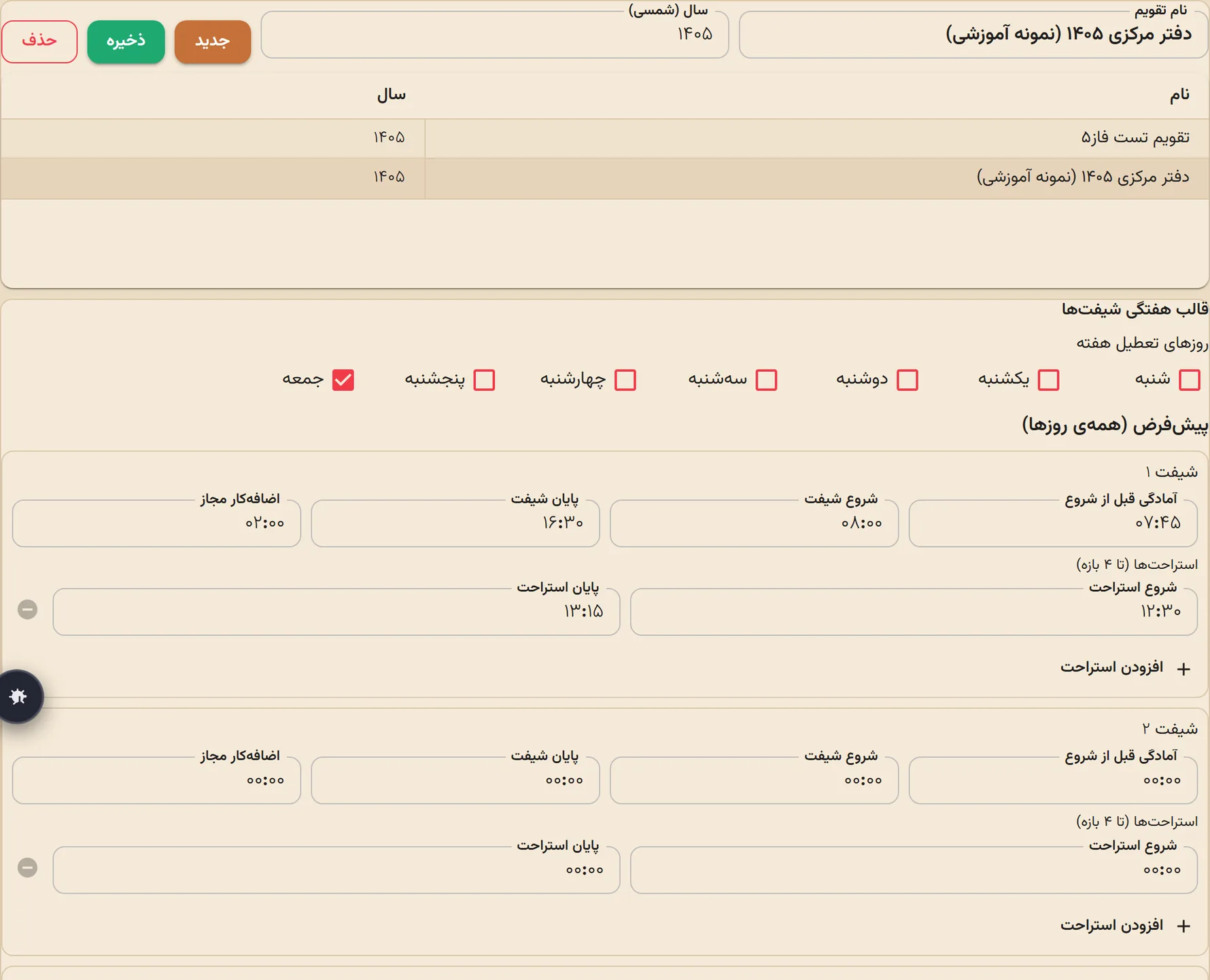Edit شیفت ۱ پایان شیفت time field

[455, 523]
